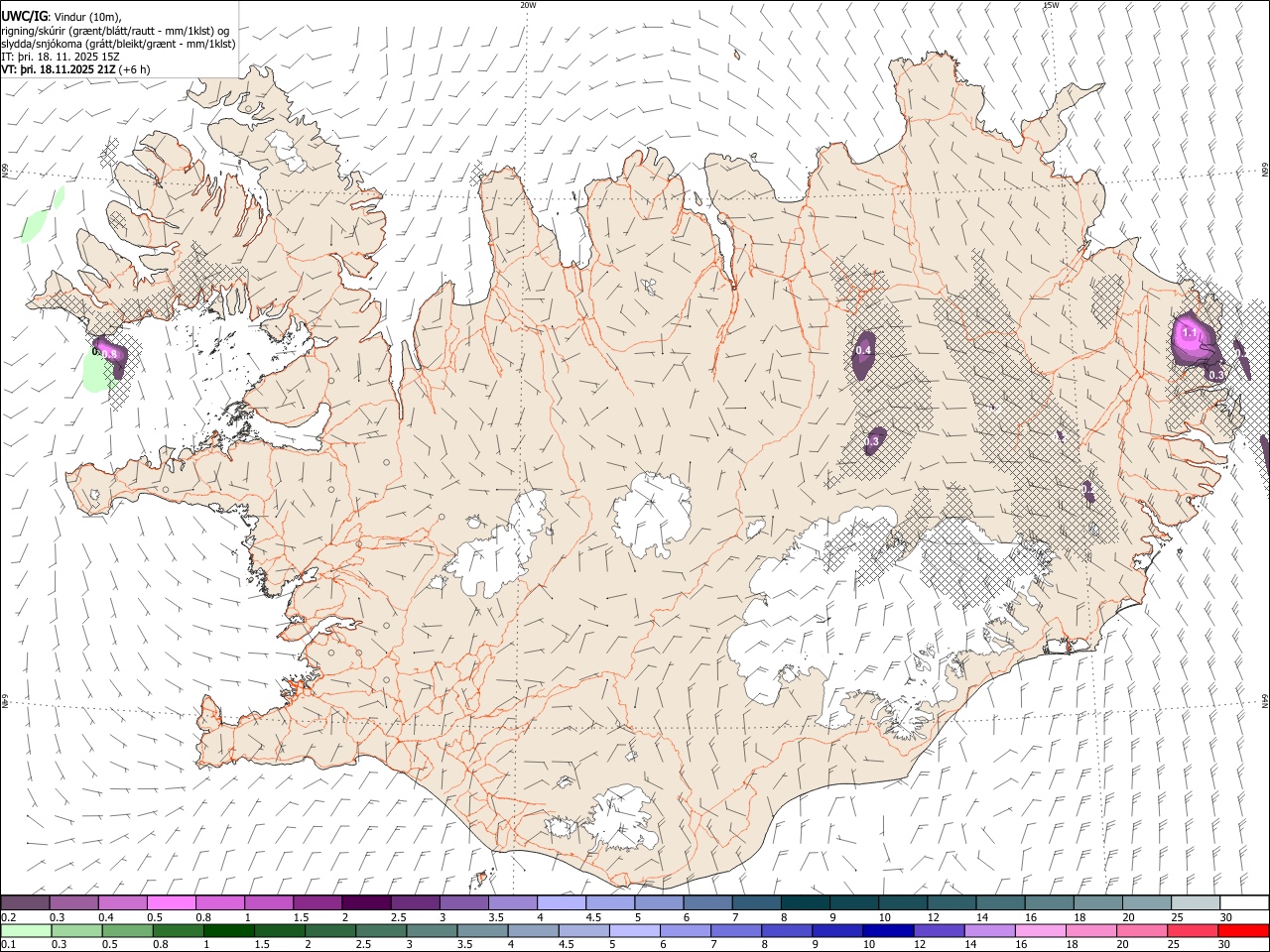Click the "0.3" value beside the 1.1 patch
Image resolution: width=1270 pixels, height=952 pixels.
pyautogui.click(x=1216, y=375)
